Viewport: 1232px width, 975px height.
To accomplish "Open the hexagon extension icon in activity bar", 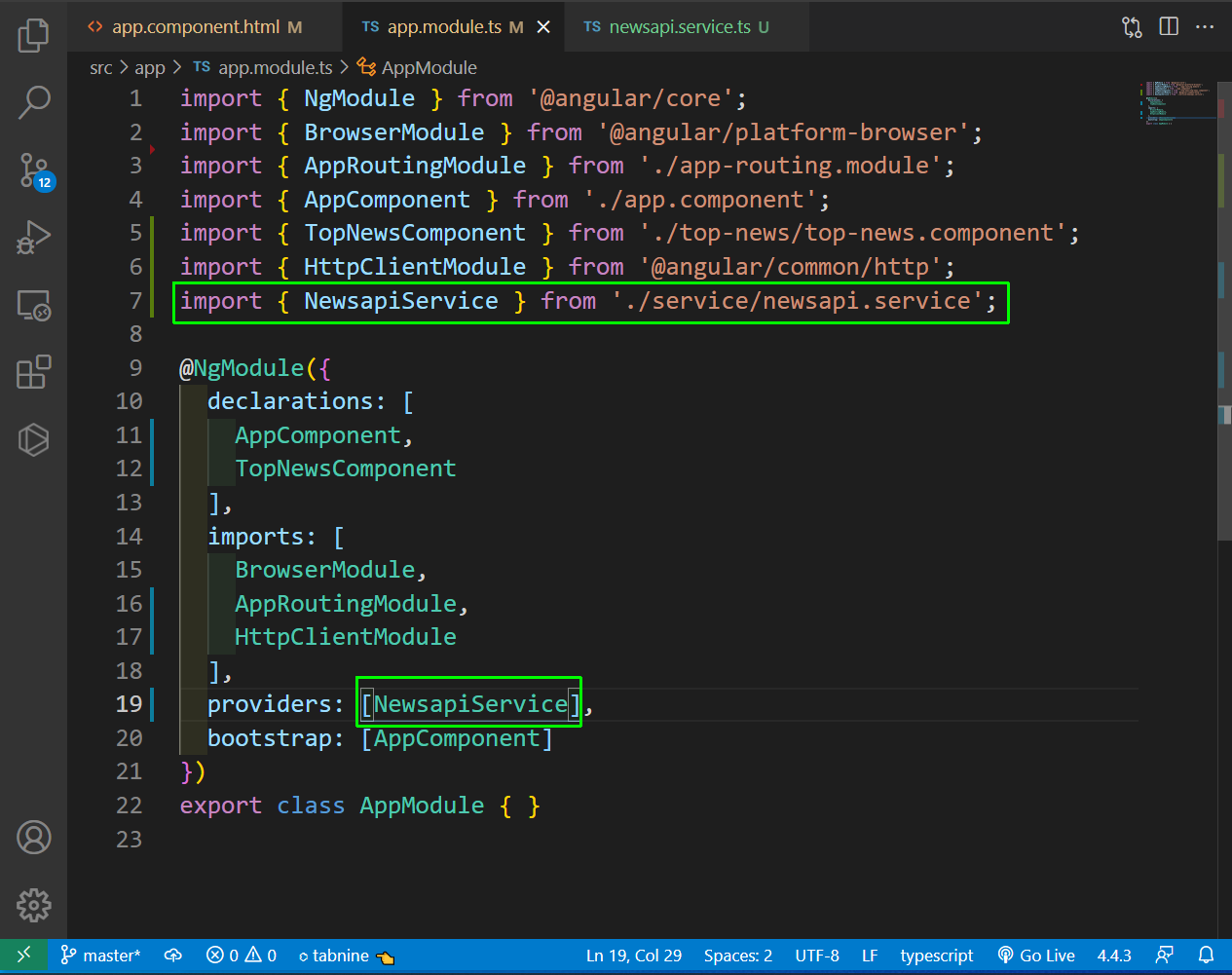I will (x=33, y=439).
